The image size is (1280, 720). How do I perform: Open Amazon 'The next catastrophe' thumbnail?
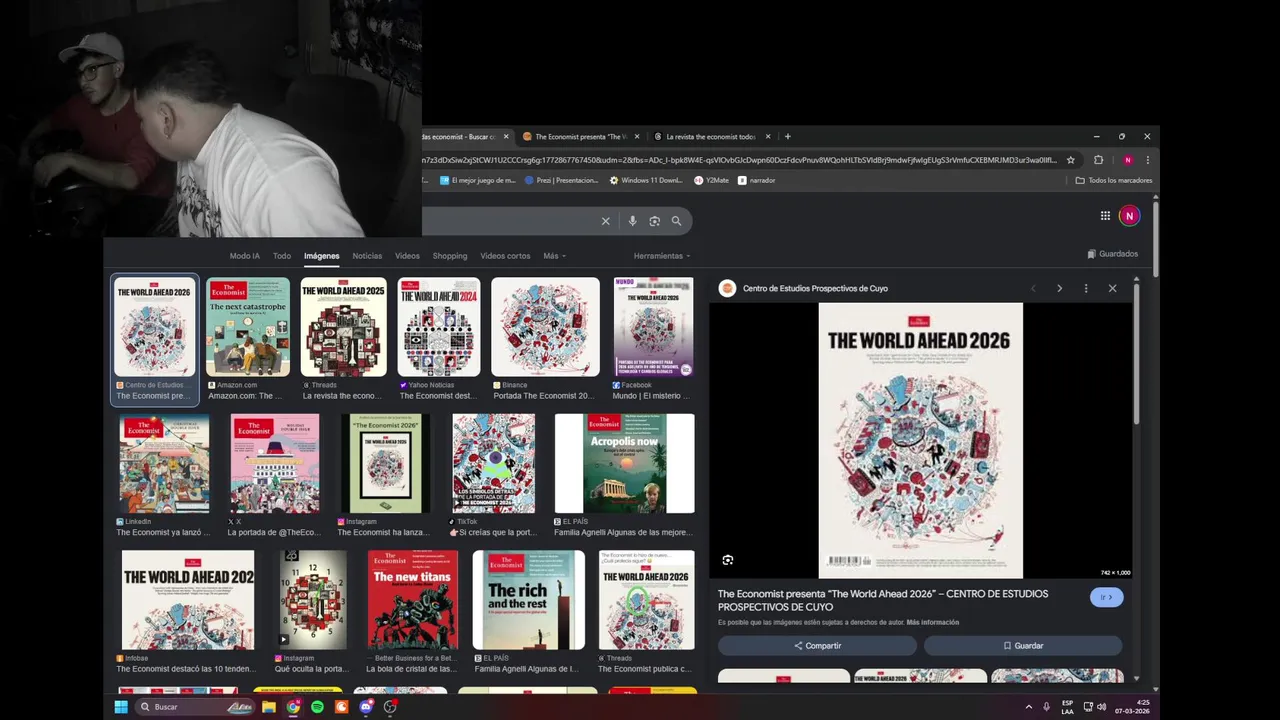click(248, 327)
